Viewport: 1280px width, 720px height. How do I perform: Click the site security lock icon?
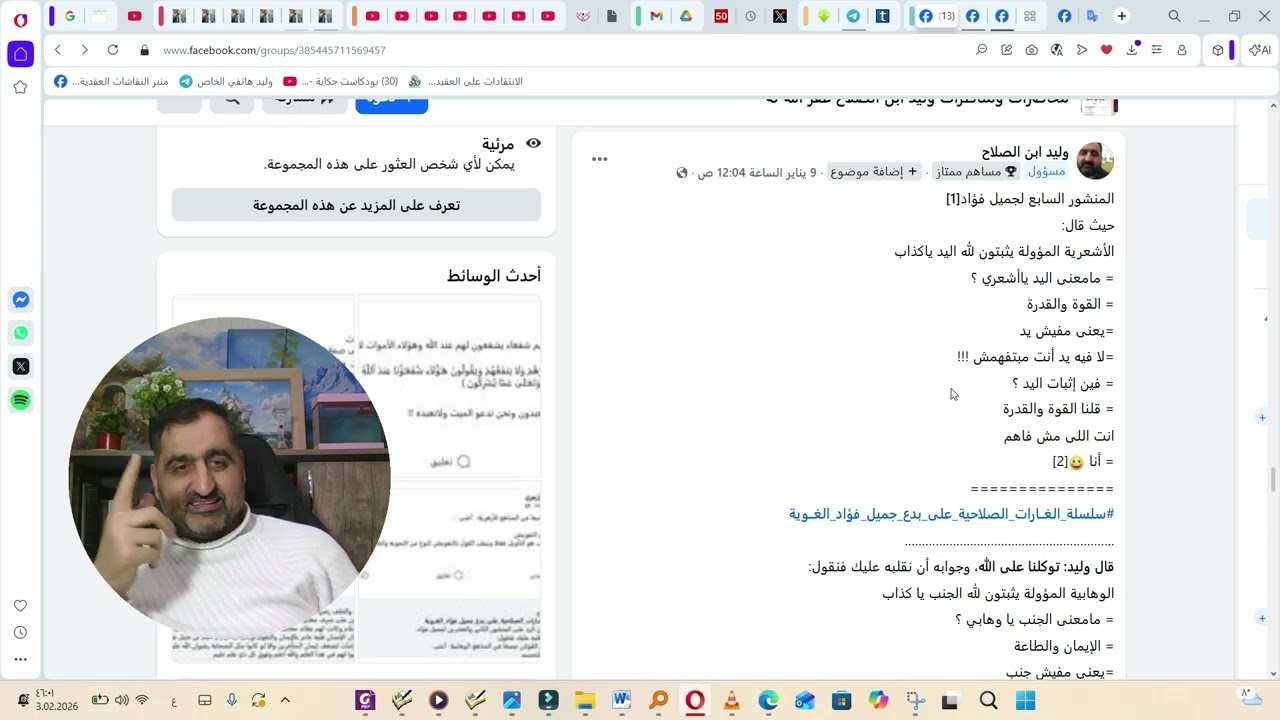point(145,50)
